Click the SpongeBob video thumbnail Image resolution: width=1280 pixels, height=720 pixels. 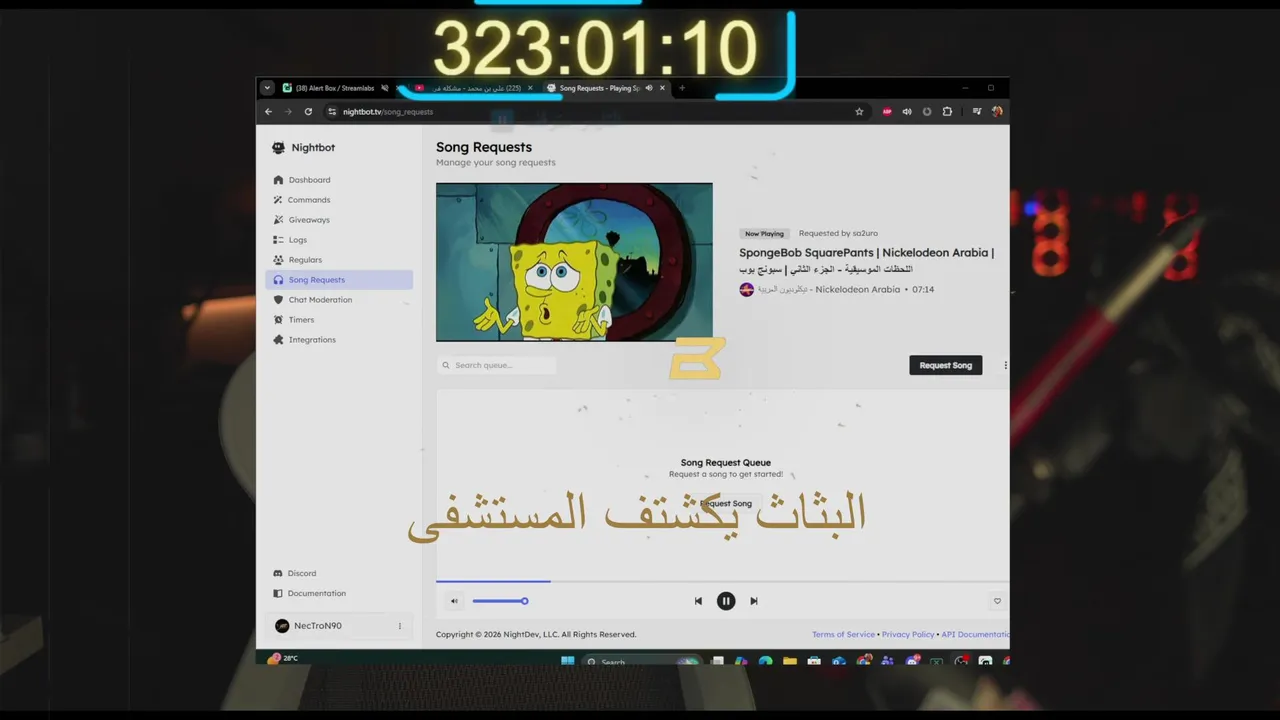pyautogui.click(x=574, y=262)
